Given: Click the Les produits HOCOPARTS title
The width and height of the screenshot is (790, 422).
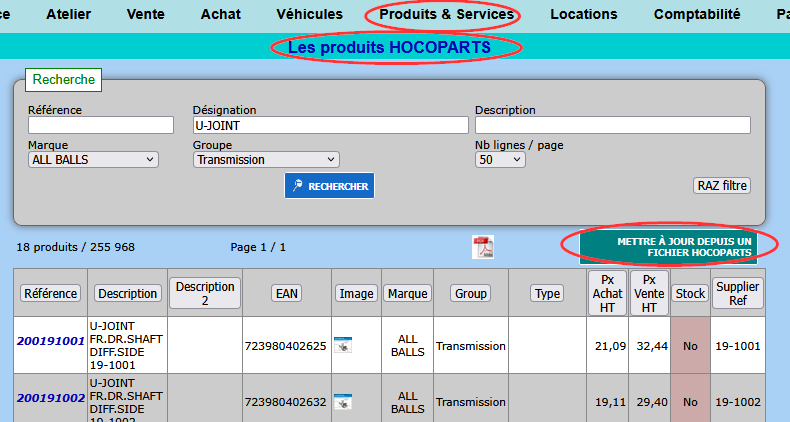Looking at the screenshot, I should [389, 47].
